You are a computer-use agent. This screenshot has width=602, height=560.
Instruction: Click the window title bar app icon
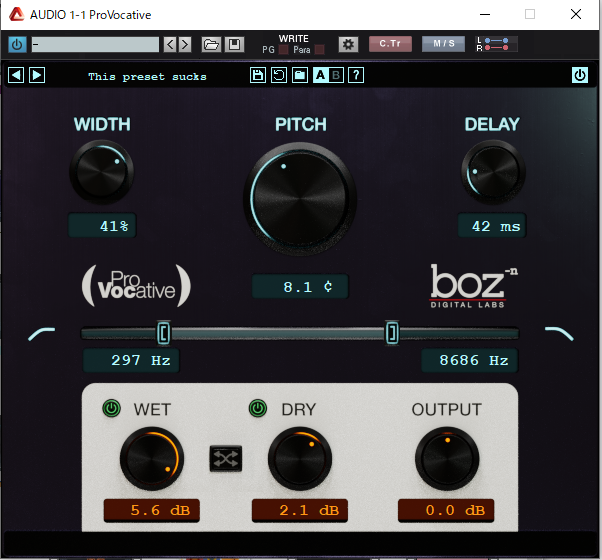click(x=17, y=15)
